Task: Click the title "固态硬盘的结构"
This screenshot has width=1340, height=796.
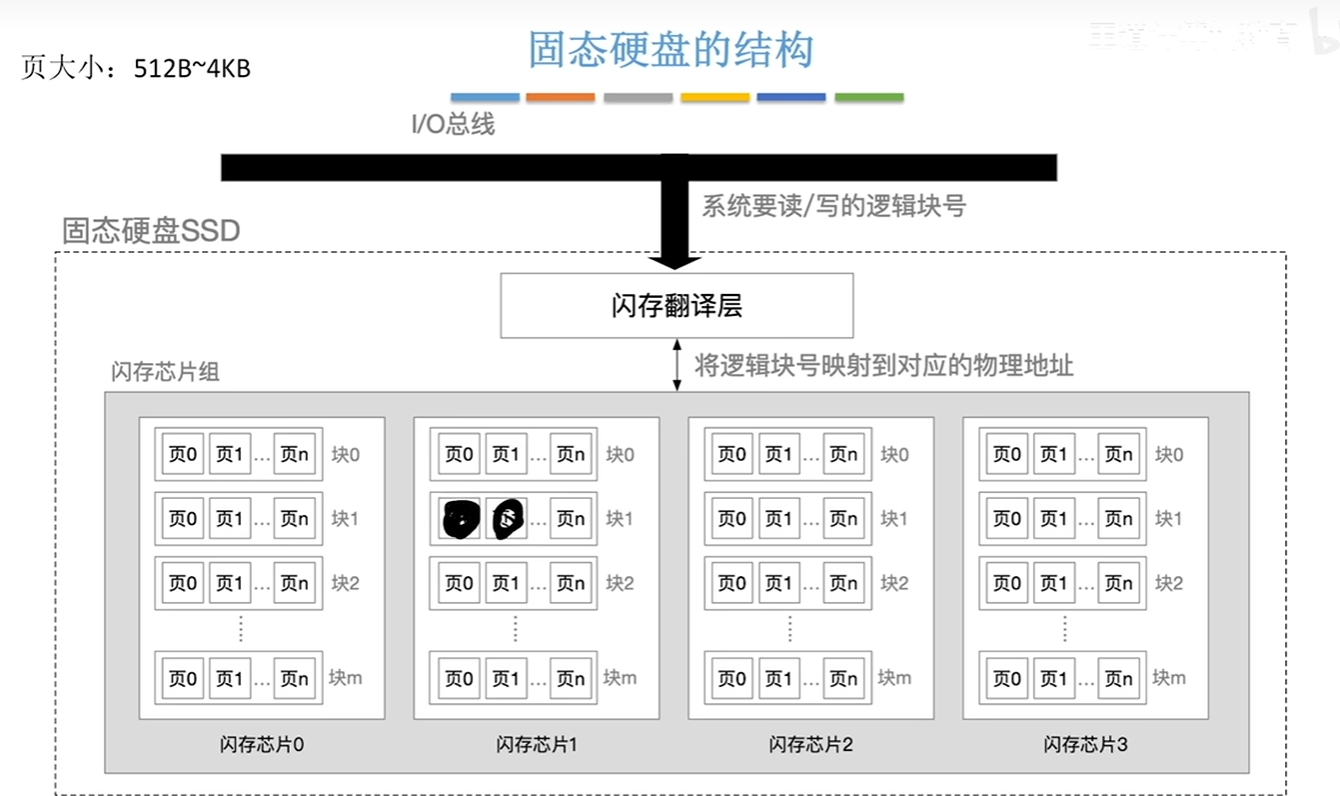Action: point(671,50)
